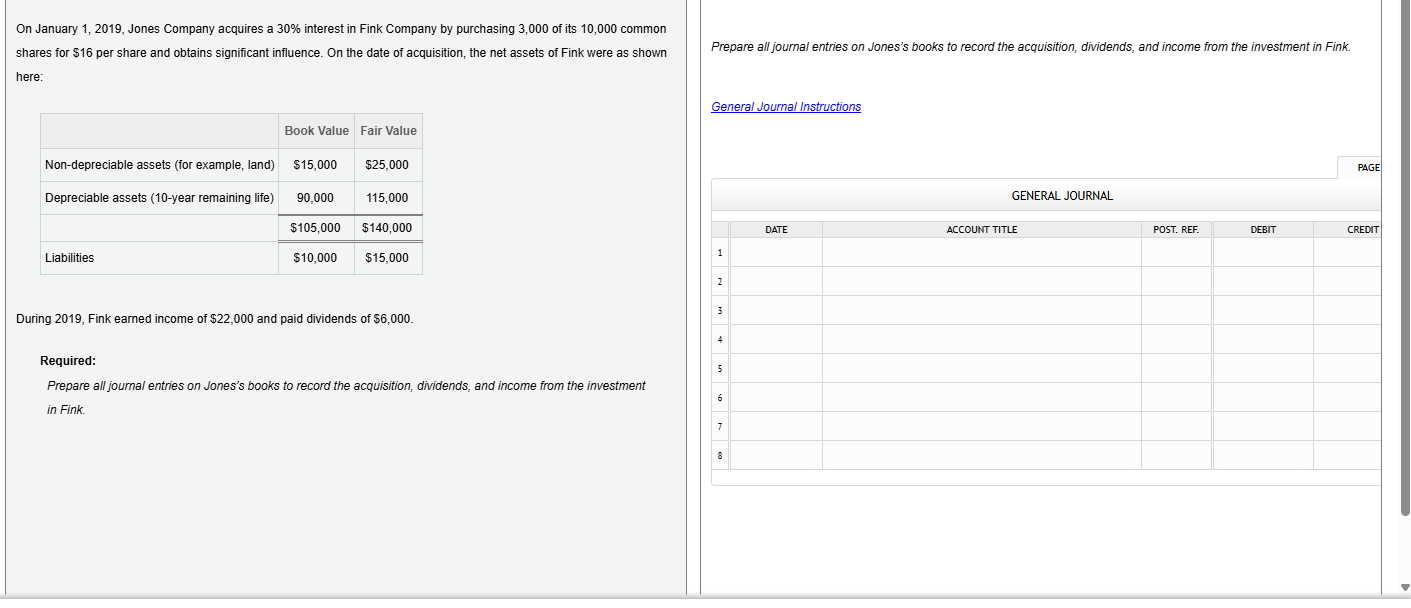
Task: Click the Debit cell in journal row 7
Action: (1263, 426)
